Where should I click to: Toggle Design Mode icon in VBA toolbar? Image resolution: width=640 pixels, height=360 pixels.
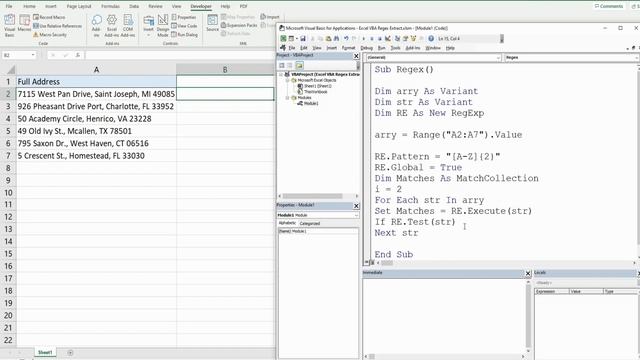pyautogui.click(x=388, y=38)
